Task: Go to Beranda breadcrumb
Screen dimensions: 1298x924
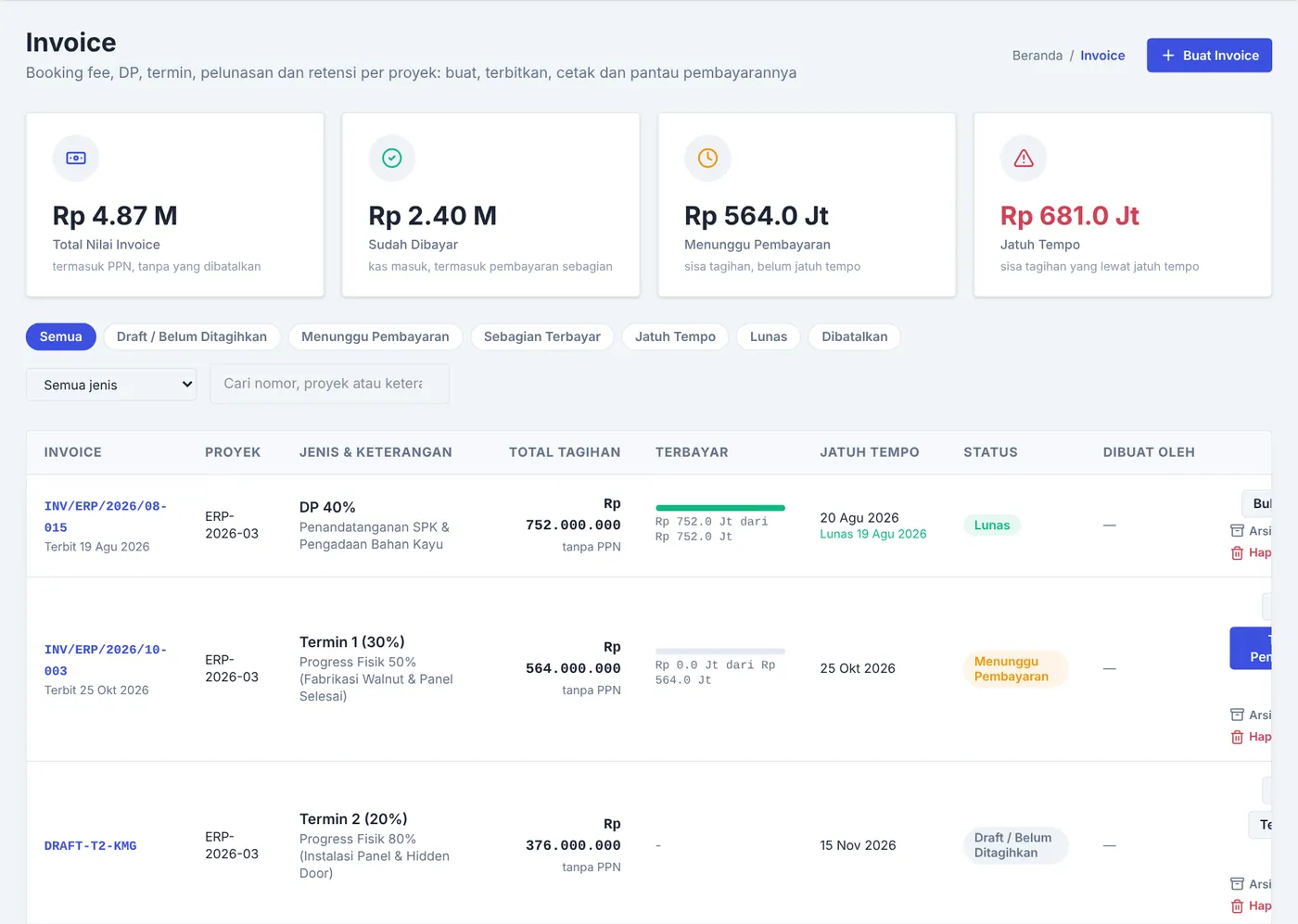Action: tap(1037, 56)
